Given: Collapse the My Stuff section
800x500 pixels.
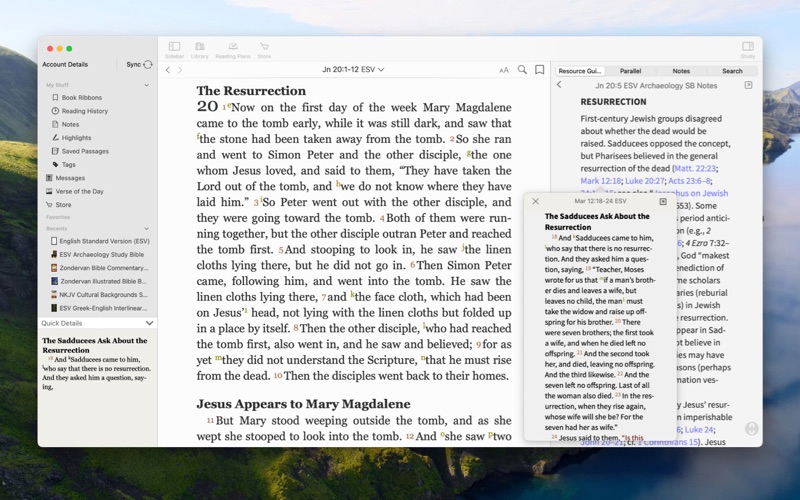Looking at the screenshot, I should pos(147,85).
